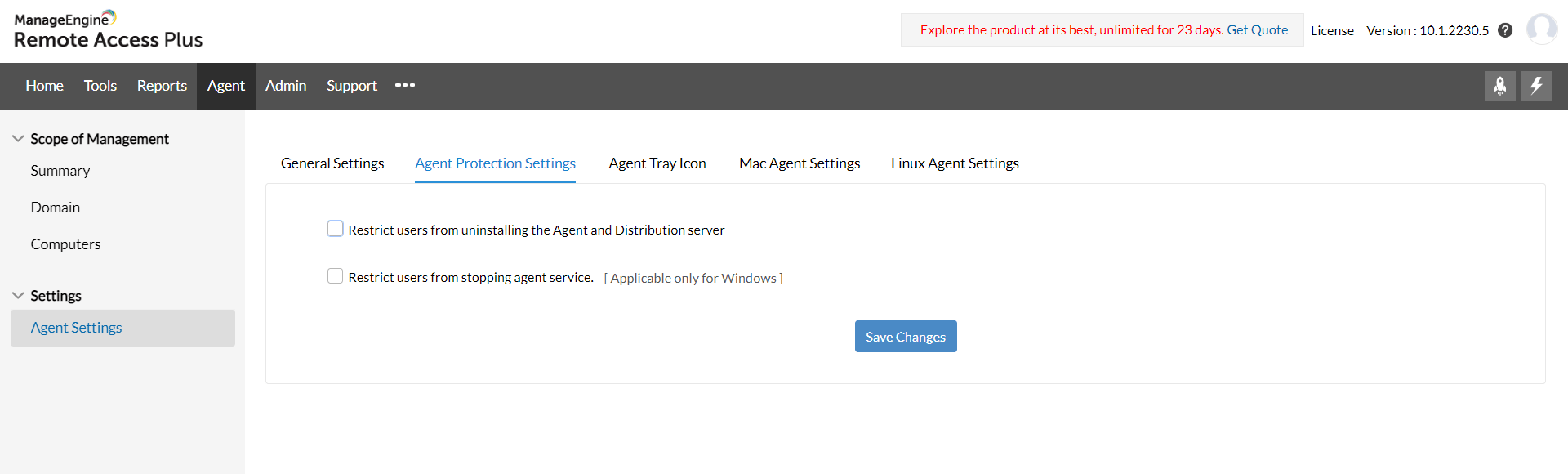Open the help question mark icon
The width and height of the screenshot is (1568, 474).
[1505, 30]
